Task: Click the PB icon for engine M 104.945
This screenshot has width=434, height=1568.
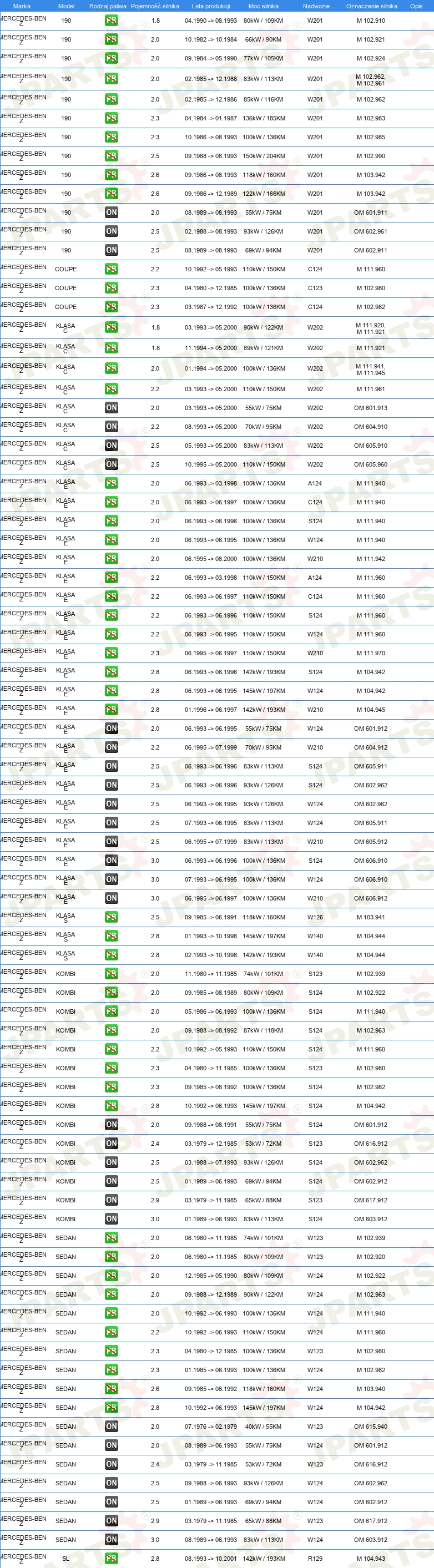Action: pyautogui.click(x=111, y=710)
